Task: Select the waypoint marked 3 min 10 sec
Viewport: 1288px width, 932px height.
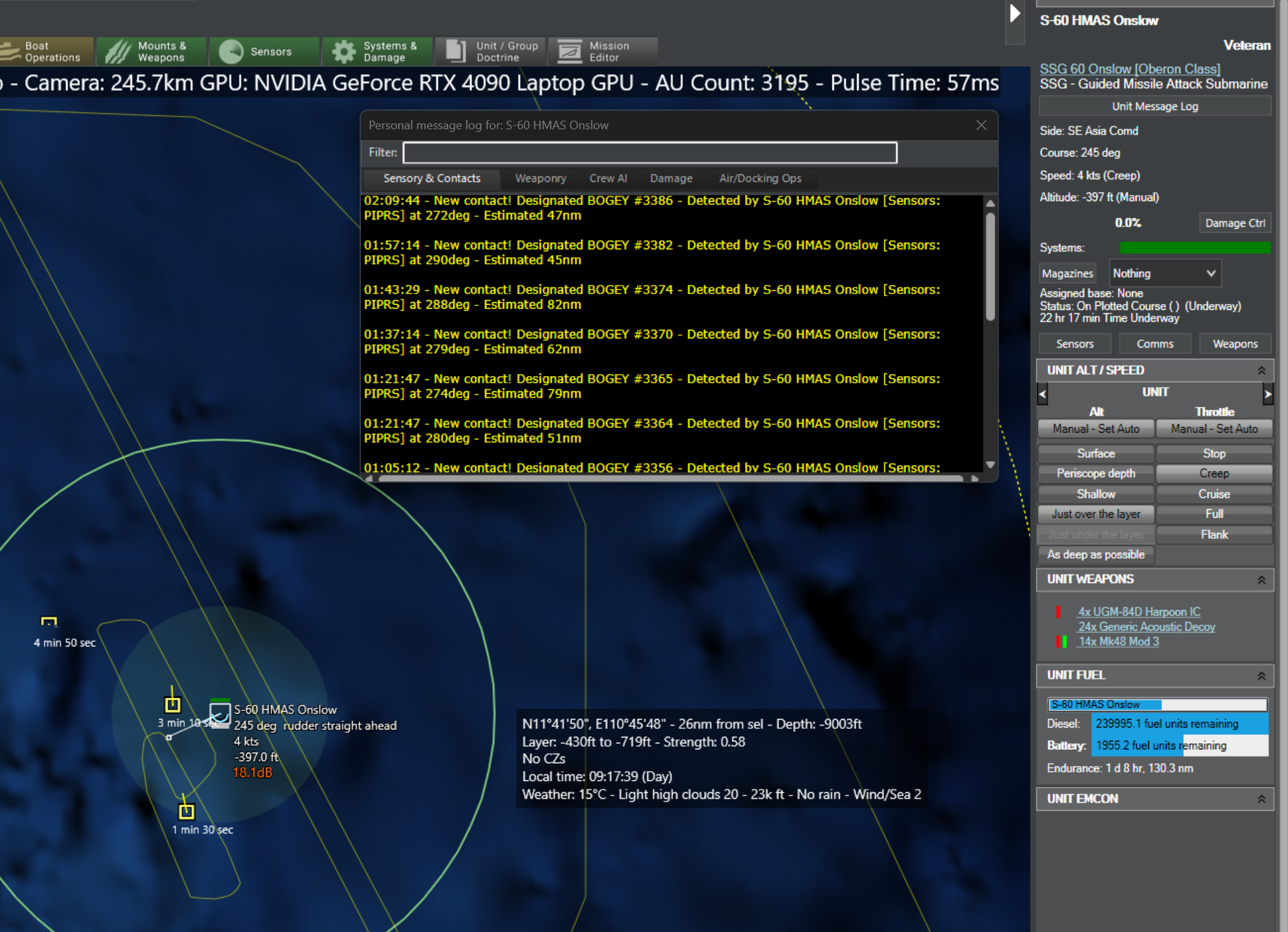Action: click(173, 704)
